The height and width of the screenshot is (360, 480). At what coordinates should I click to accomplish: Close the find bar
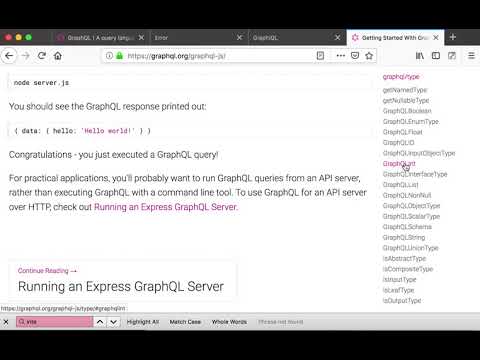(6, 322)
